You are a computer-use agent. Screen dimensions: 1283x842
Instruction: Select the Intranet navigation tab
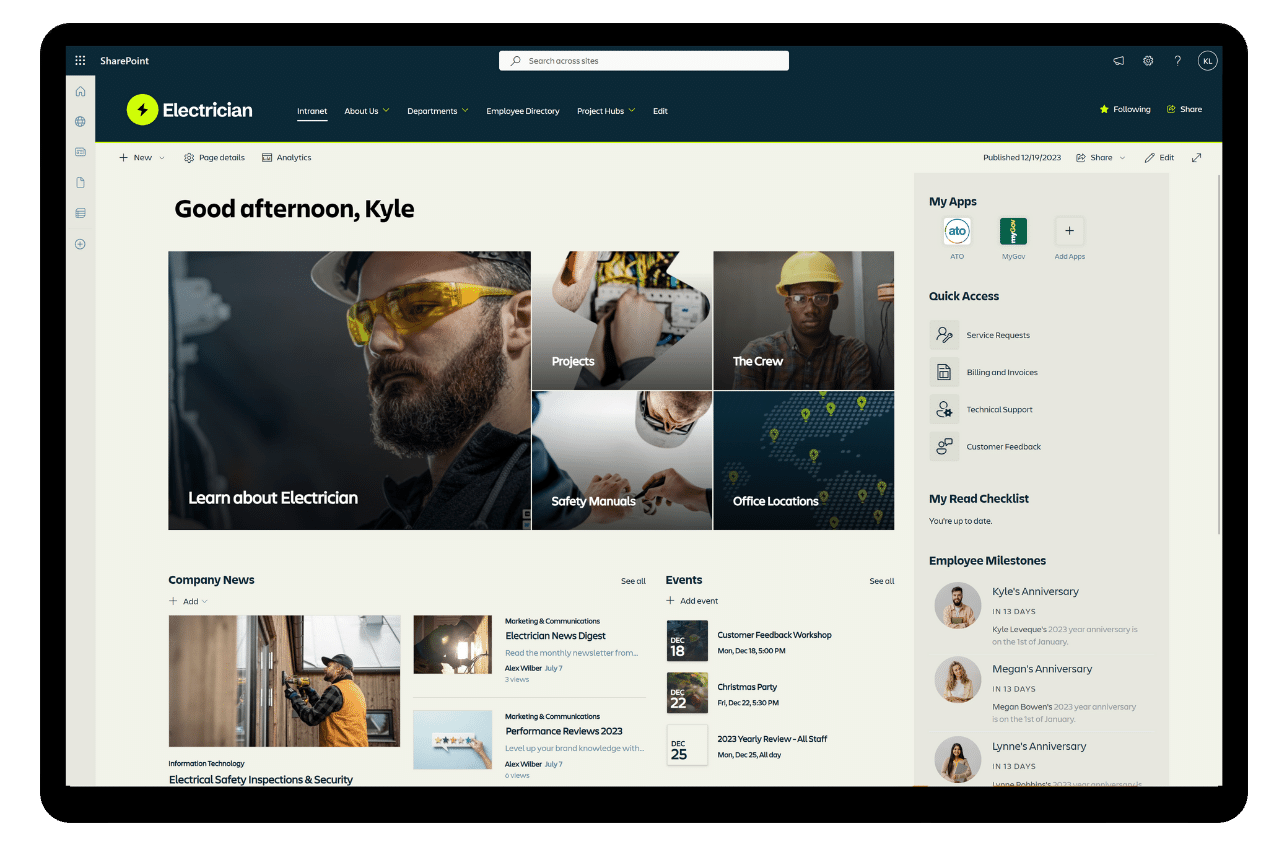tap(312, 111)
